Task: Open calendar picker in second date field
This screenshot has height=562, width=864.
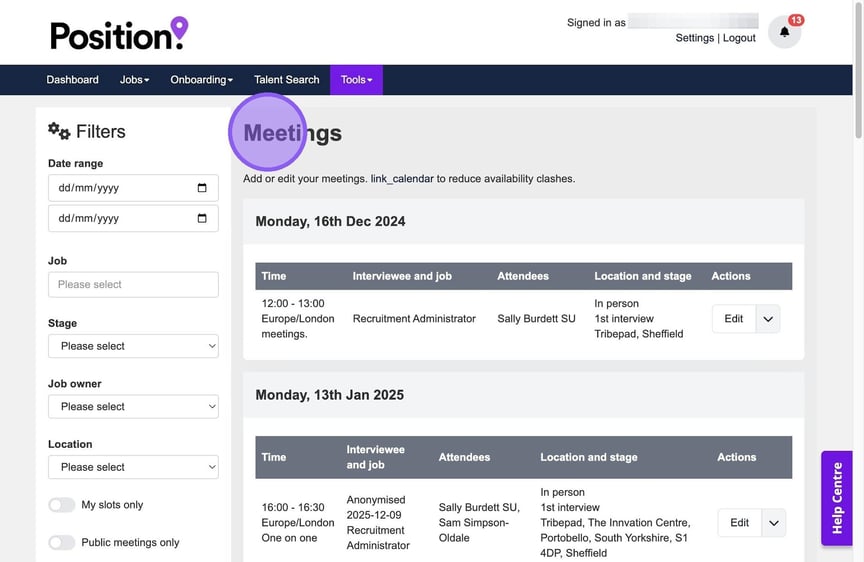Action: (x=202, y=218)
